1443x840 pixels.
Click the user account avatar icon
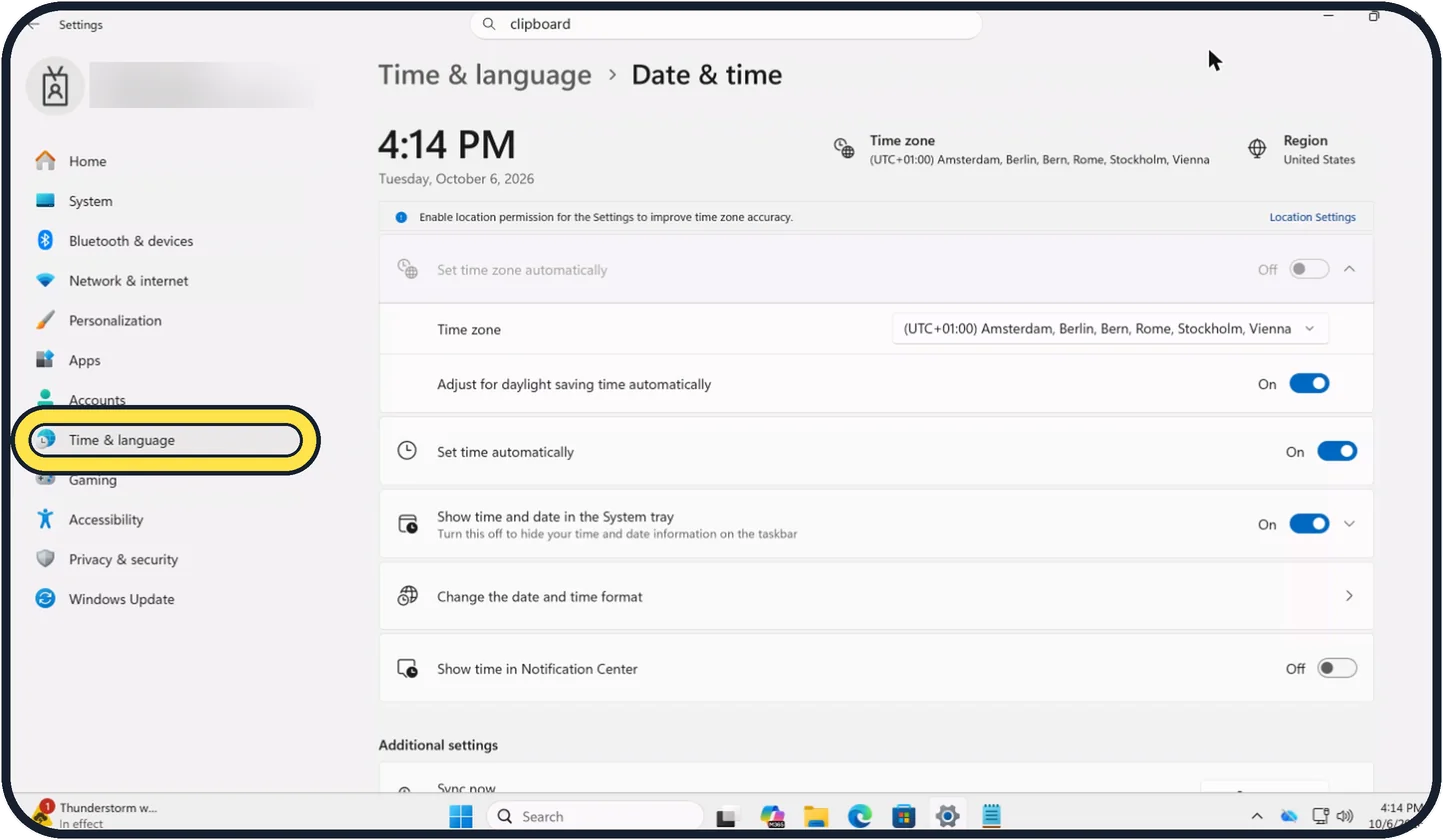(x=54, y=87)
